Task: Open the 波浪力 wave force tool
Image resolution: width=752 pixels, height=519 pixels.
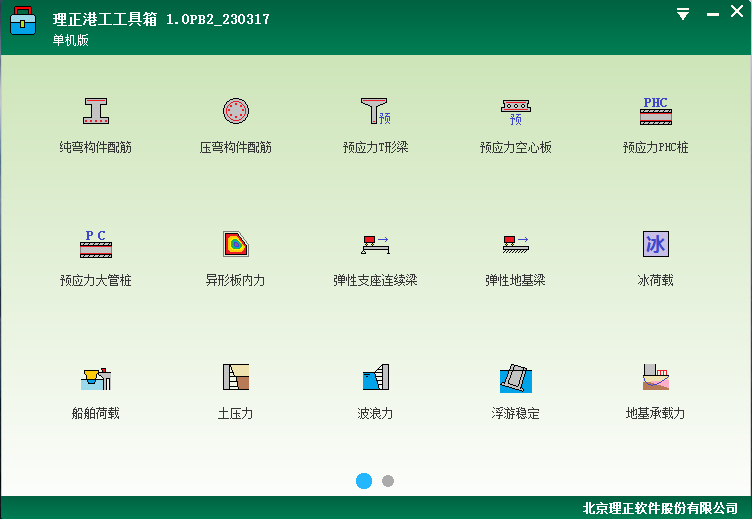Action: click(x=376, y=377)
